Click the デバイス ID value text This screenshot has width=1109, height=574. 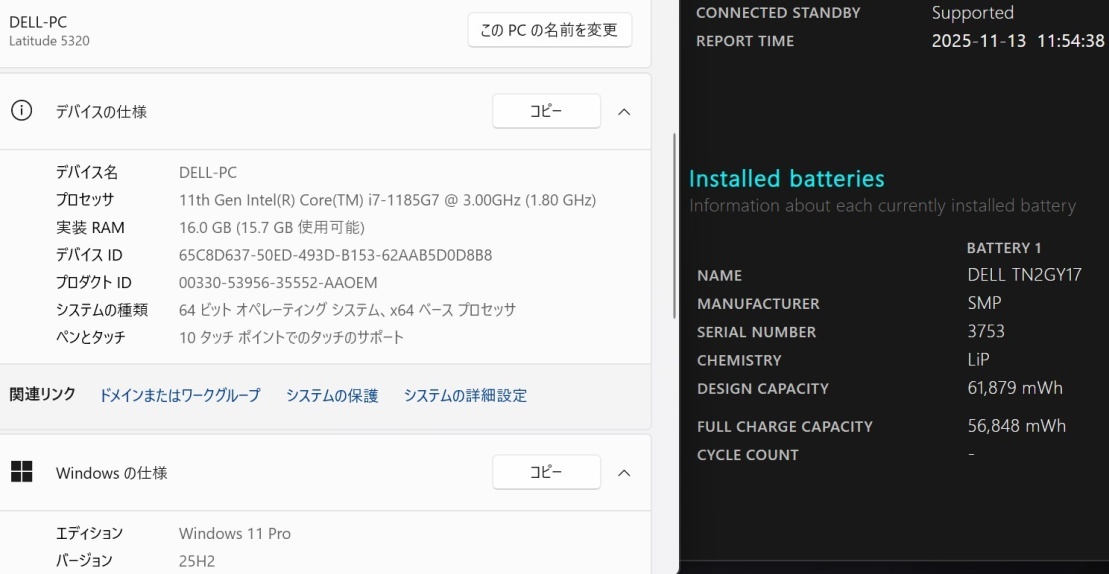(x=335, y=255)
